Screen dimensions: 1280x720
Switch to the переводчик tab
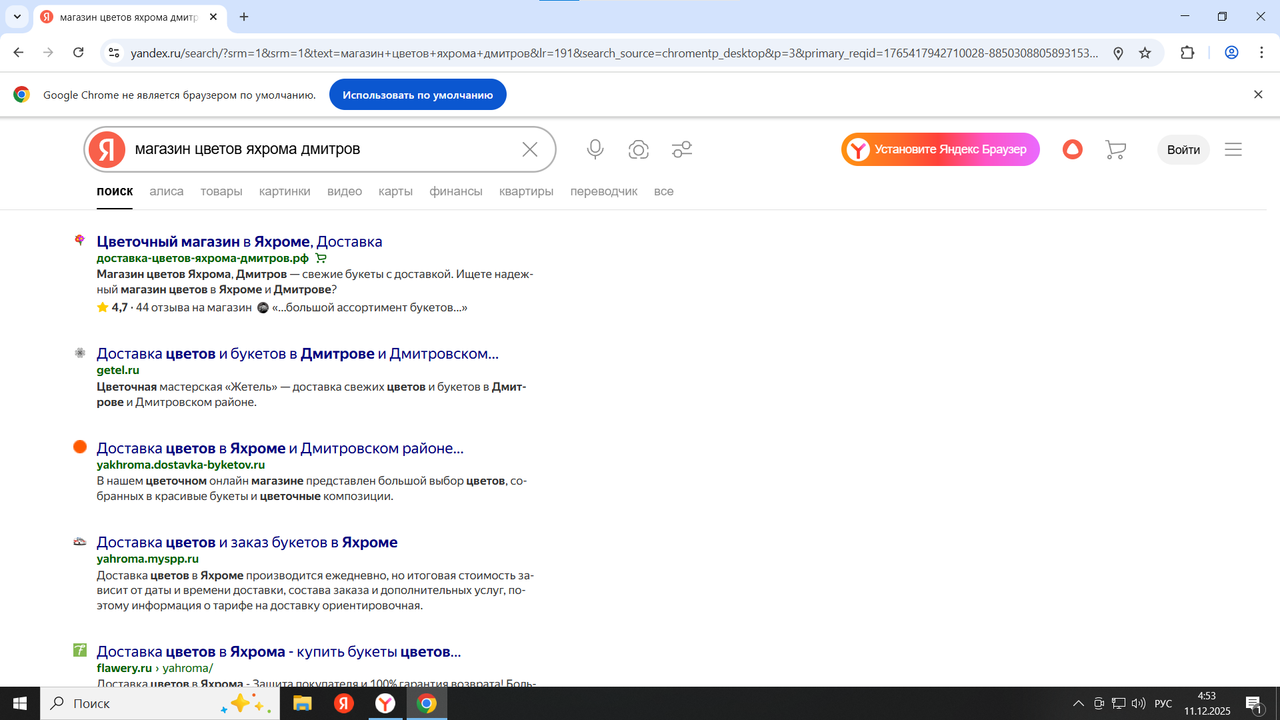604,191
